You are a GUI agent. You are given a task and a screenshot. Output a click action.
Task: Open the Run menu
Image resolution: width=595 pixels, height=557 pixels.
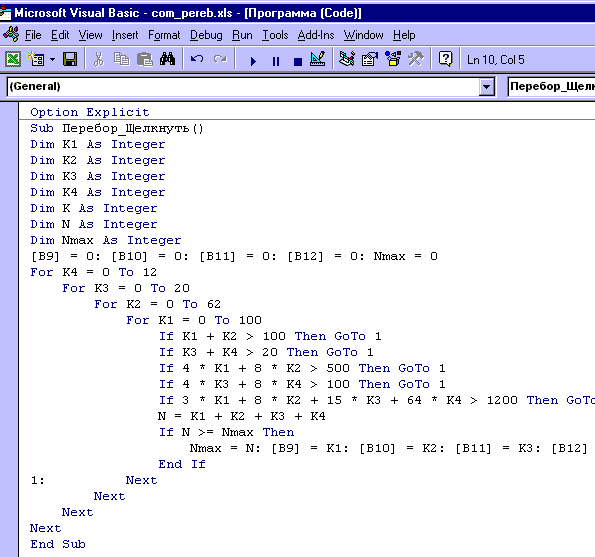(x=242, y=35)
